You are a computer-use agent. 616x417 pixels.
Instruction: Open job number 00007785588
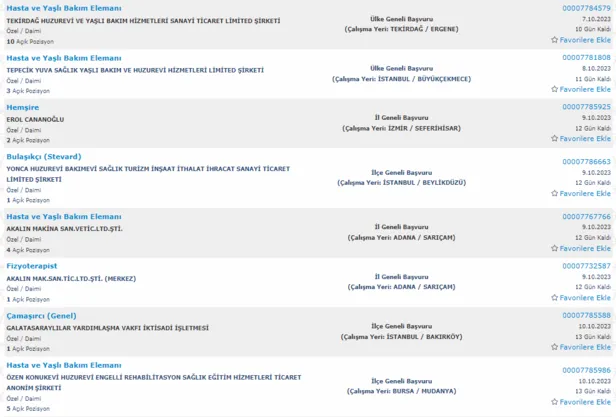coord(585,314)
